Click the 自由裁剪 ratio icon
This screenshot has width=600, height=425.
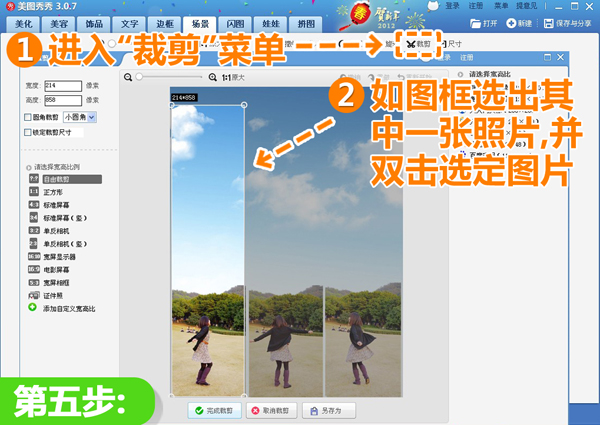pos(34,179)
